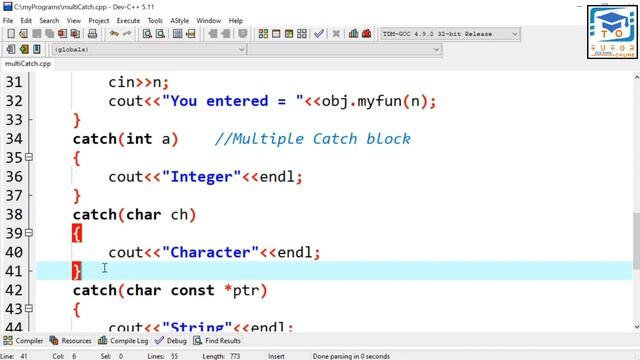Click the Indent toolbar icon
Screen dimensions: 640x360
coord(213,34)
